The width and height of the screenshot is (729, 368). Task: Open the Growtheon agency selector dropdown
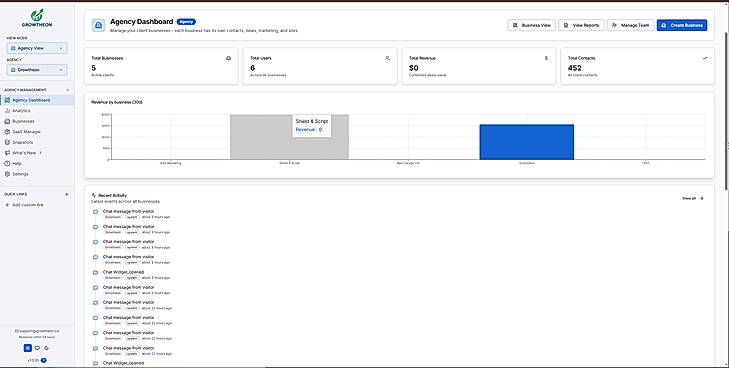coord(37,70)
